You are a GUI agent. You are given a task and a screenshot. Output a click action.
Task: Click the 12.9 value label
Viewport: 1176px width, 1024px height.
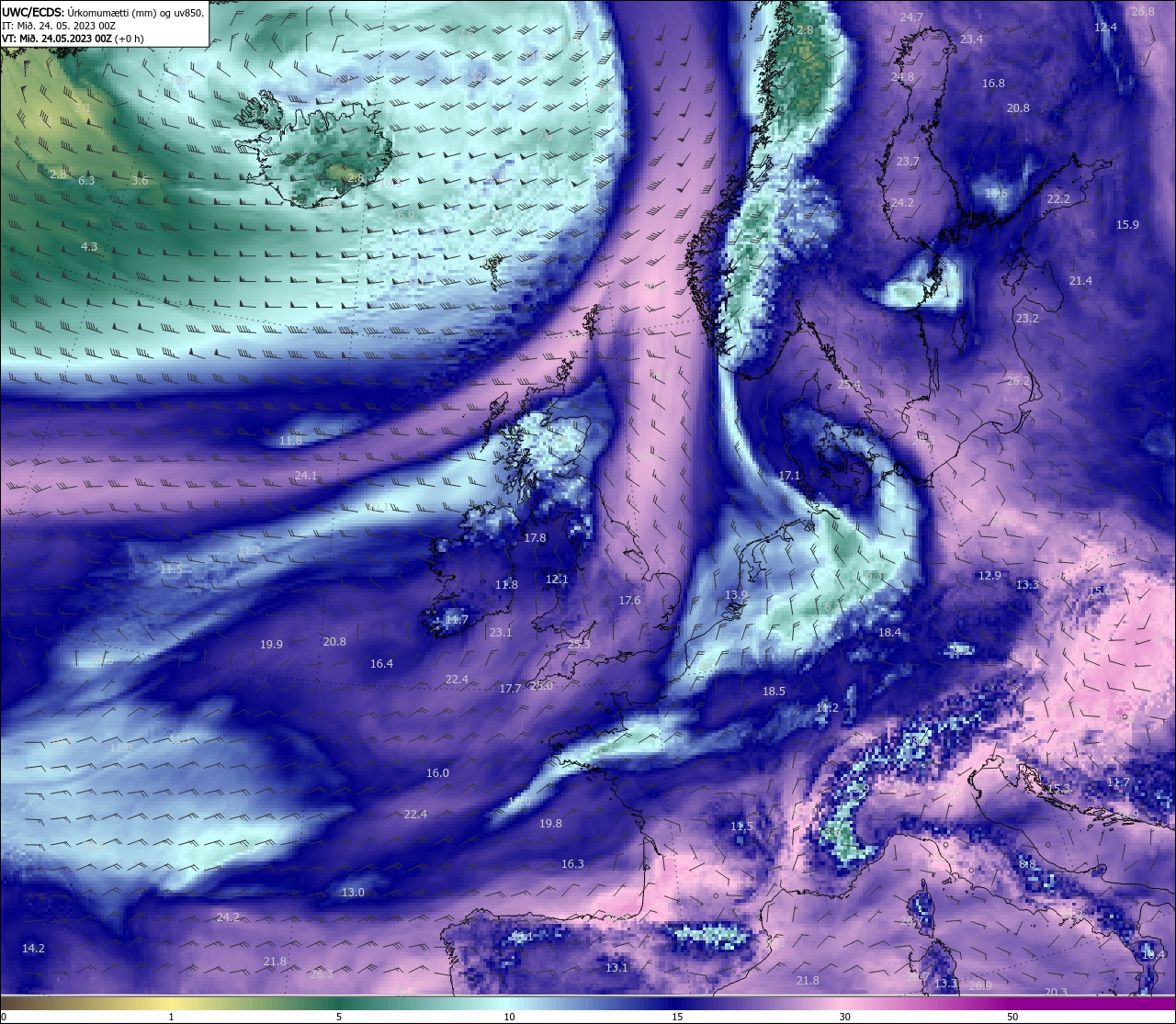tap(989, 576)
